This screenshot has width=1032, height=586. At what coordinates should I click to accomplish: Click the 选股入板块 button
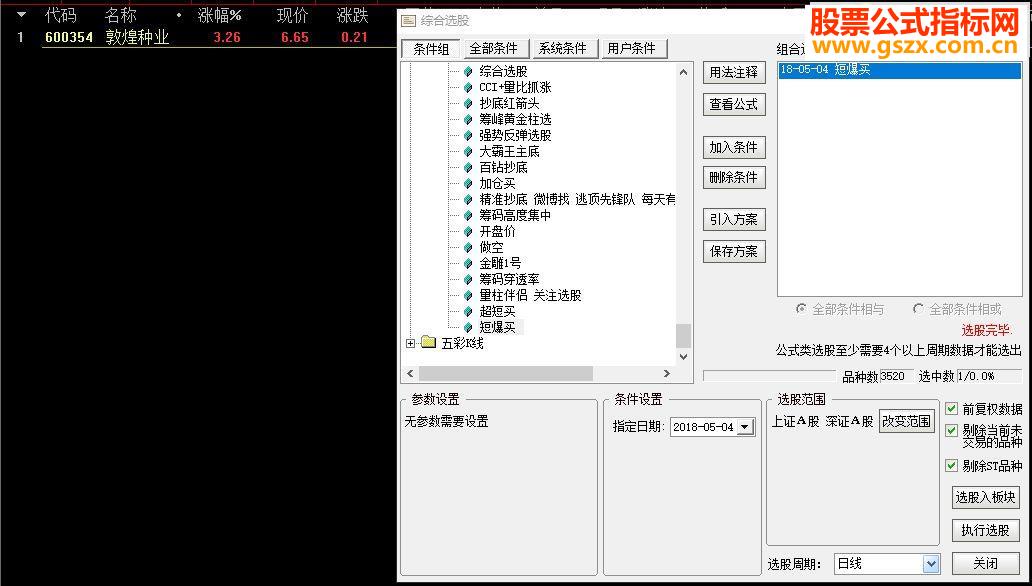point(985,498)
